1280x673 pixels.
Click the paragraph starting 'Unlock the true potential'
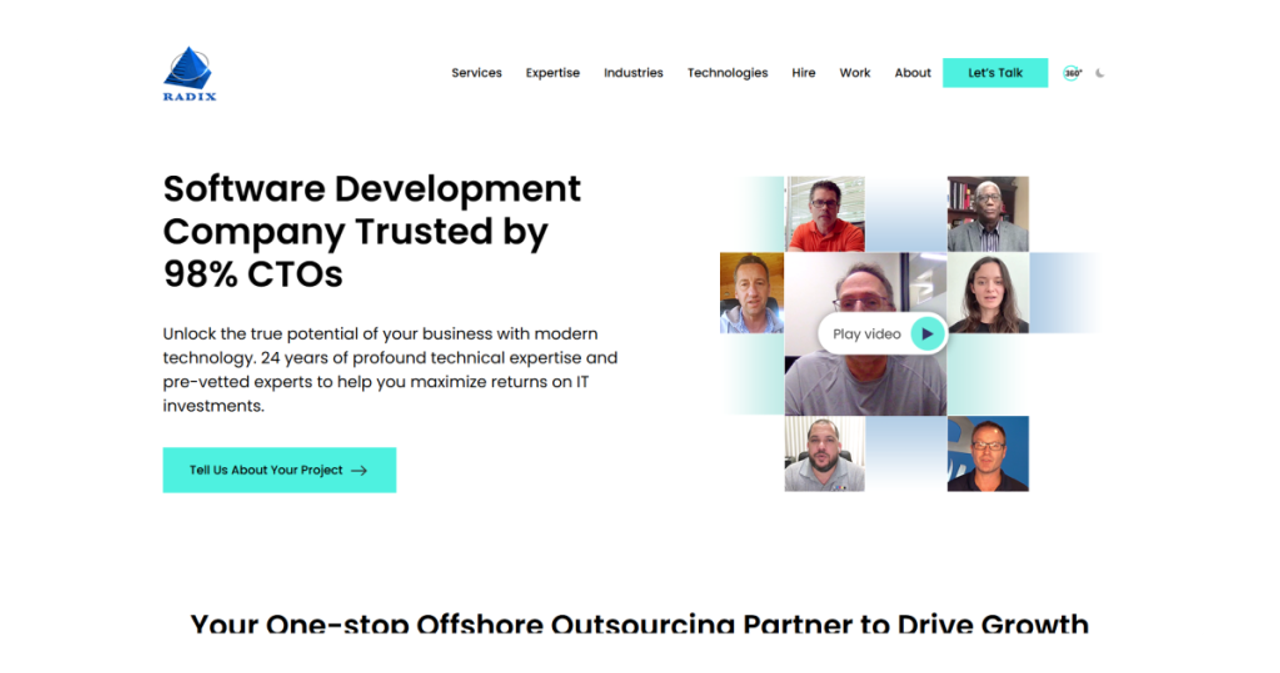click(x=390, y=370)
